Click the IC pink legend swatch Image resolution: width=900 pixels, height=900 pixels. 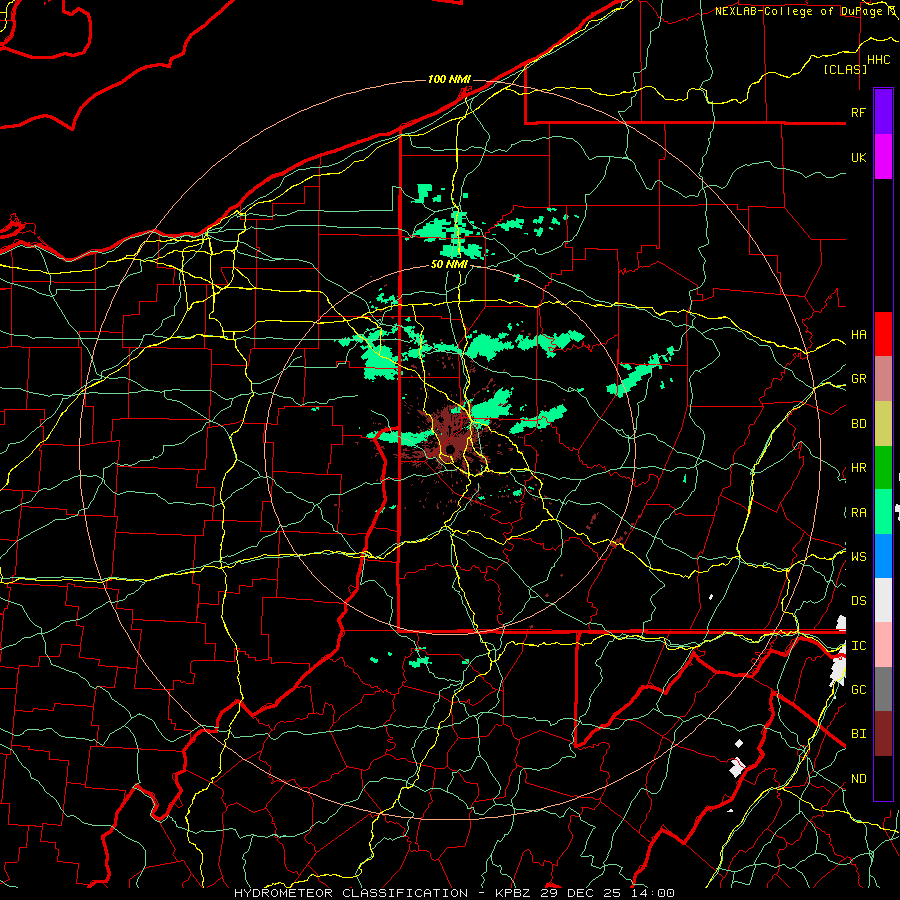883,645
